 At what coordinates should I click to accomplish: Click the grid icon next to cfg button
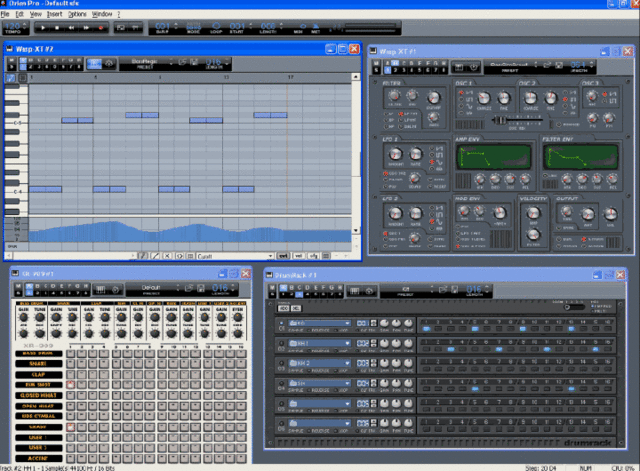point(326,256)
